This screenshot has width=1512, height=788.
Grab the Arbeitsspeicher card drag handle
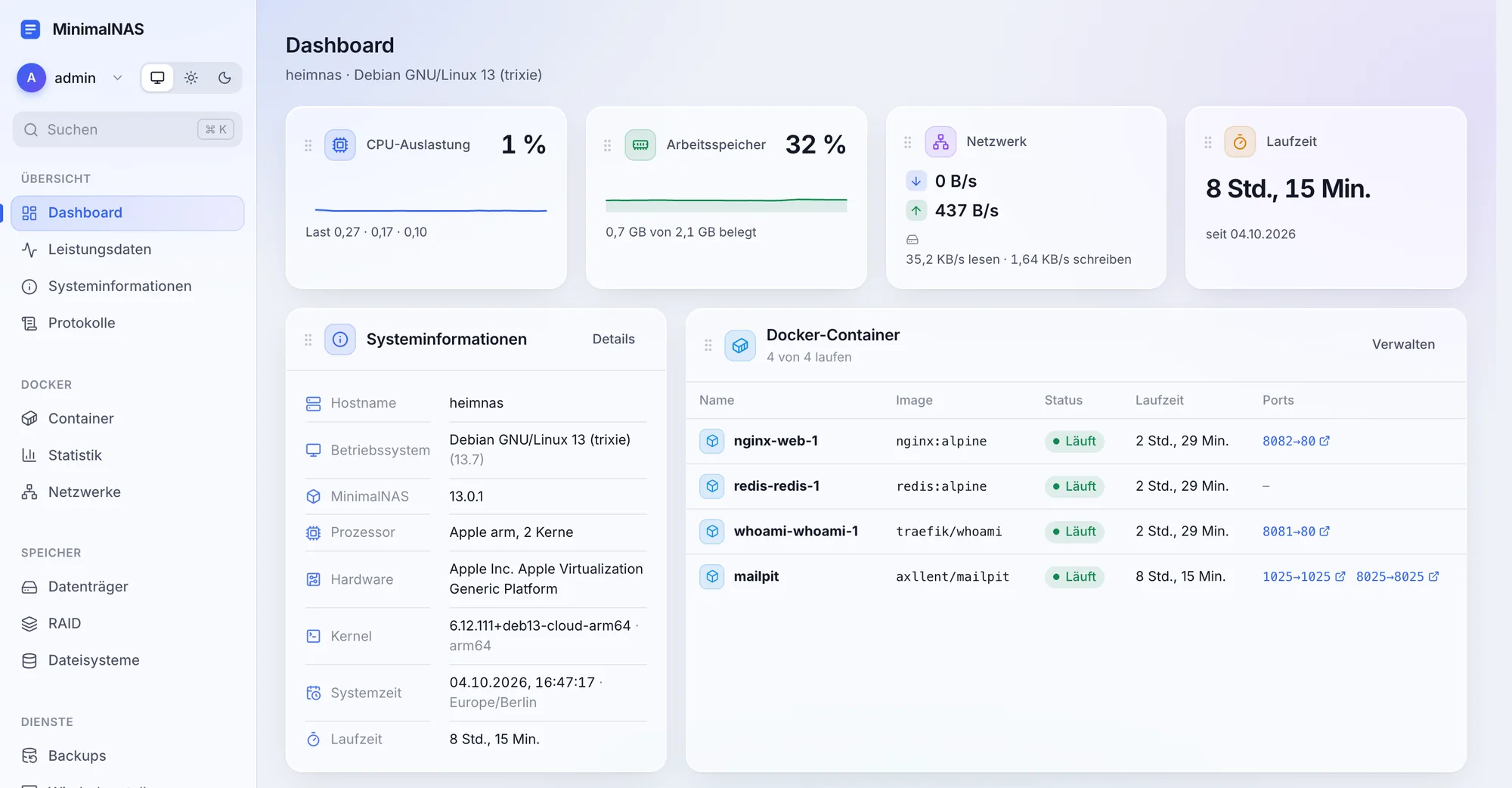[608, 145]
